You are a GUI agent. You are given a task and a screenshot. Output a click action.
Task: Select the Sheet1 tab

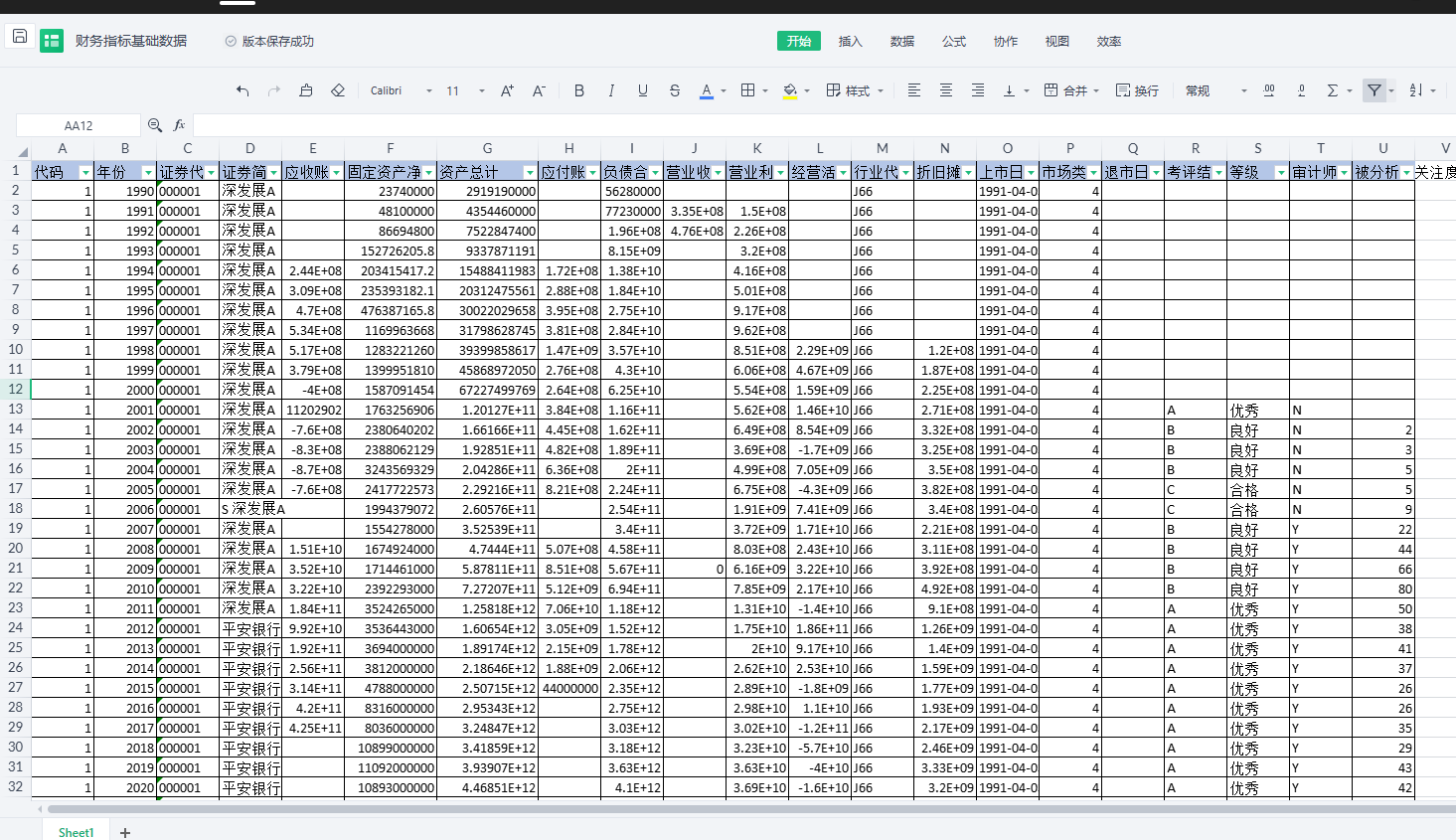[x=77, y=832]
